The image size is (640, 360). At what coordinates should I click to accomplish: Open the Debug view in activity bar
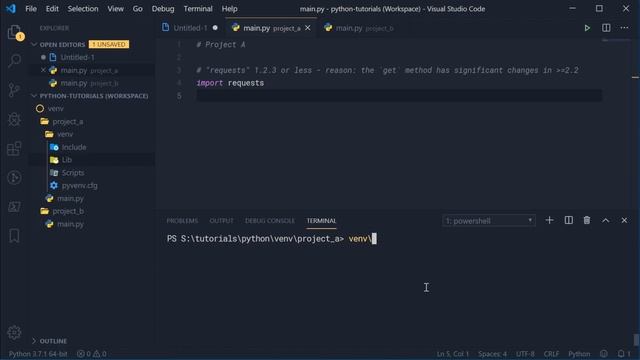click(14, 119)
